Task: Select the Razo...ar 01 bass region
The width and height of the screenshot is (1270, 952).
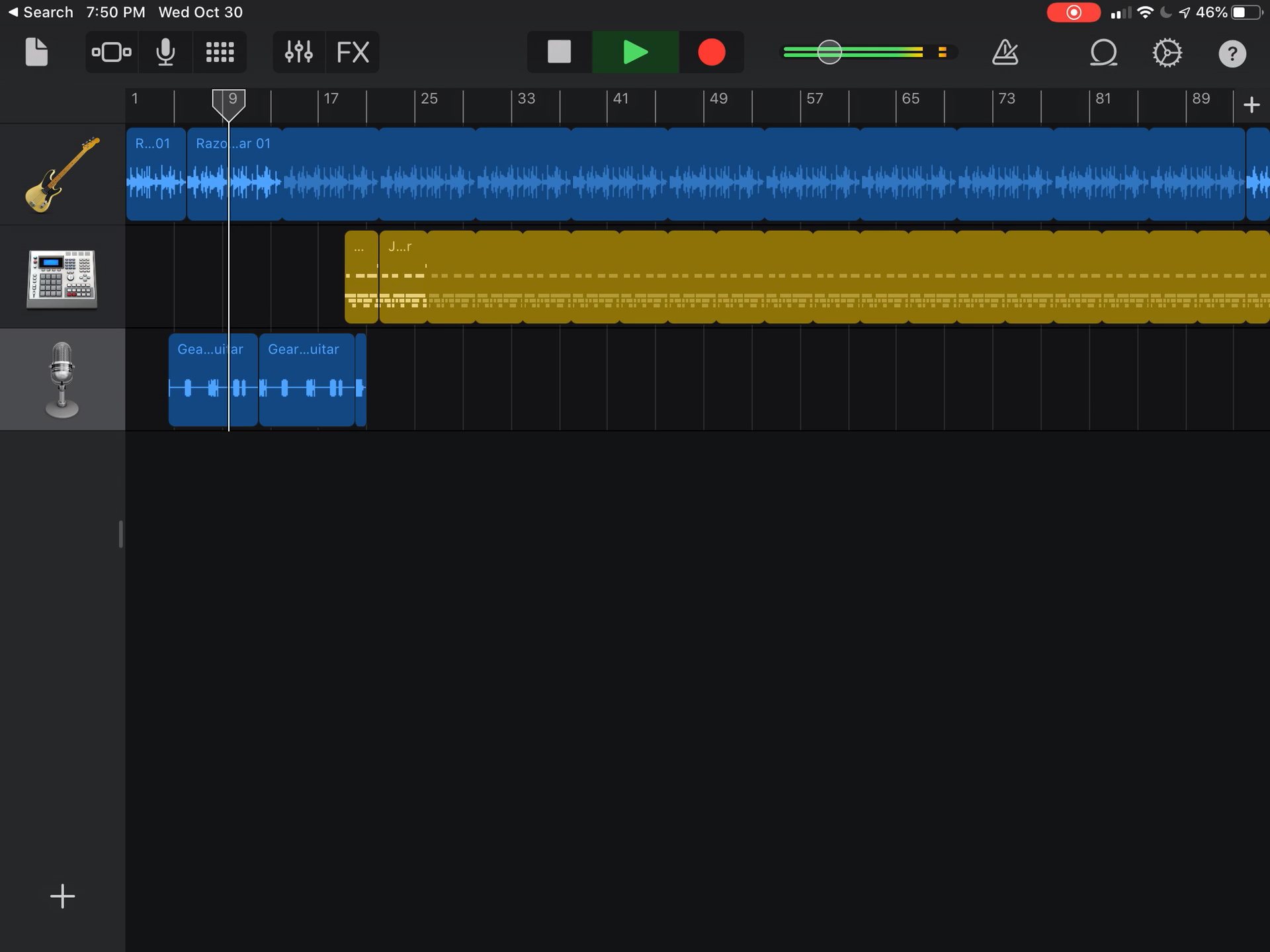Action: [234, 175]
